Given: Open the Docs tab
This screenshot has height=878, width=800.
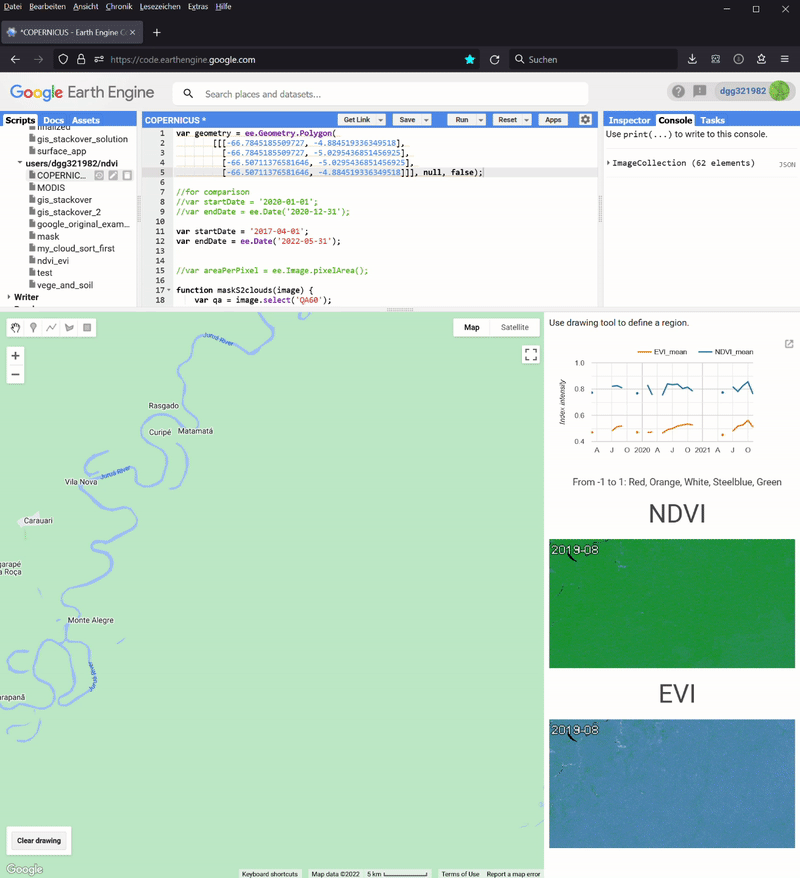Looking at the screenshot, I should 53,120.
